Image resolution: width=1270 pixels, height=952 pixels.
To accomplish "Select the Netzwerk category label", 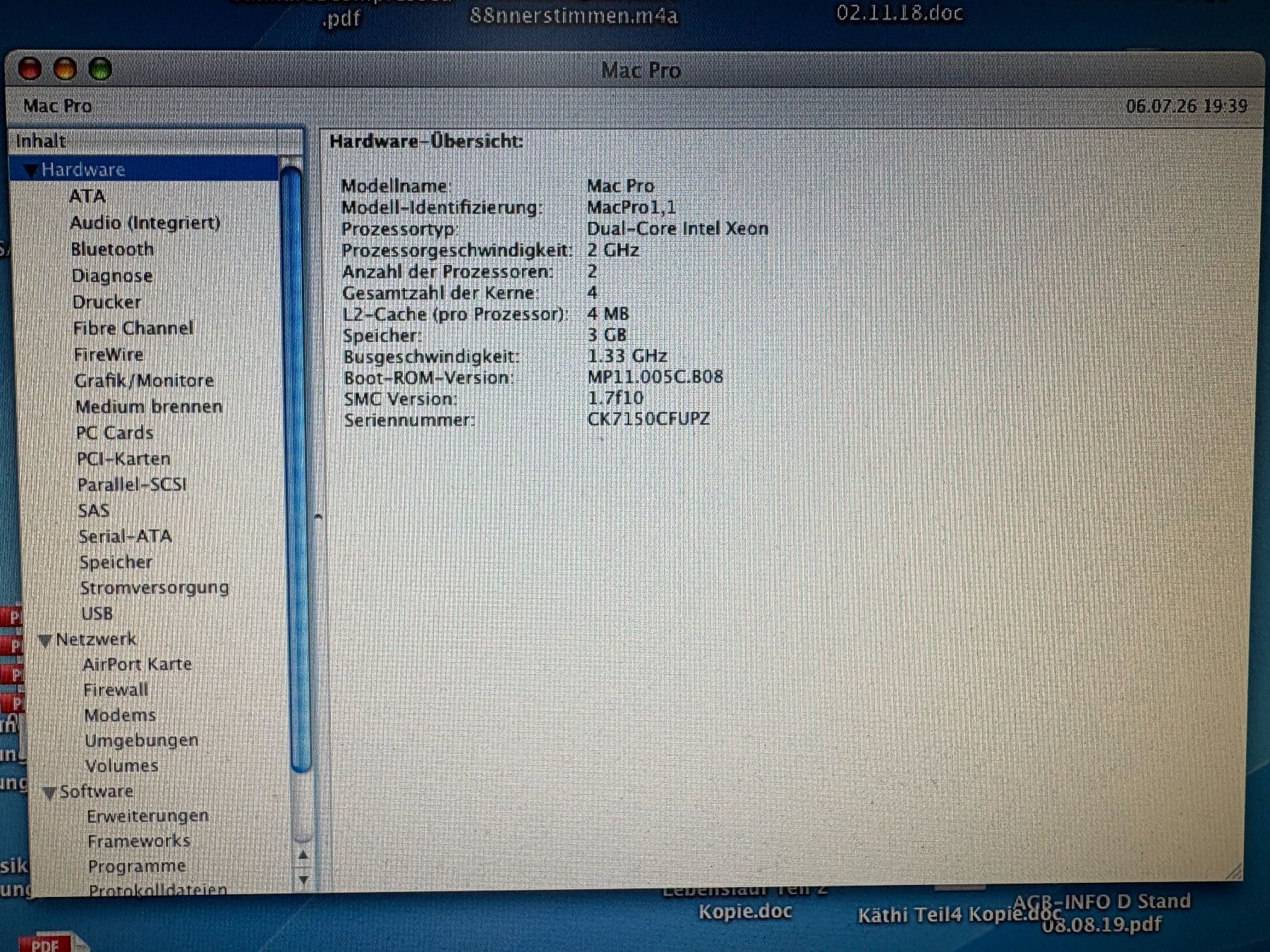I will 96,639.
